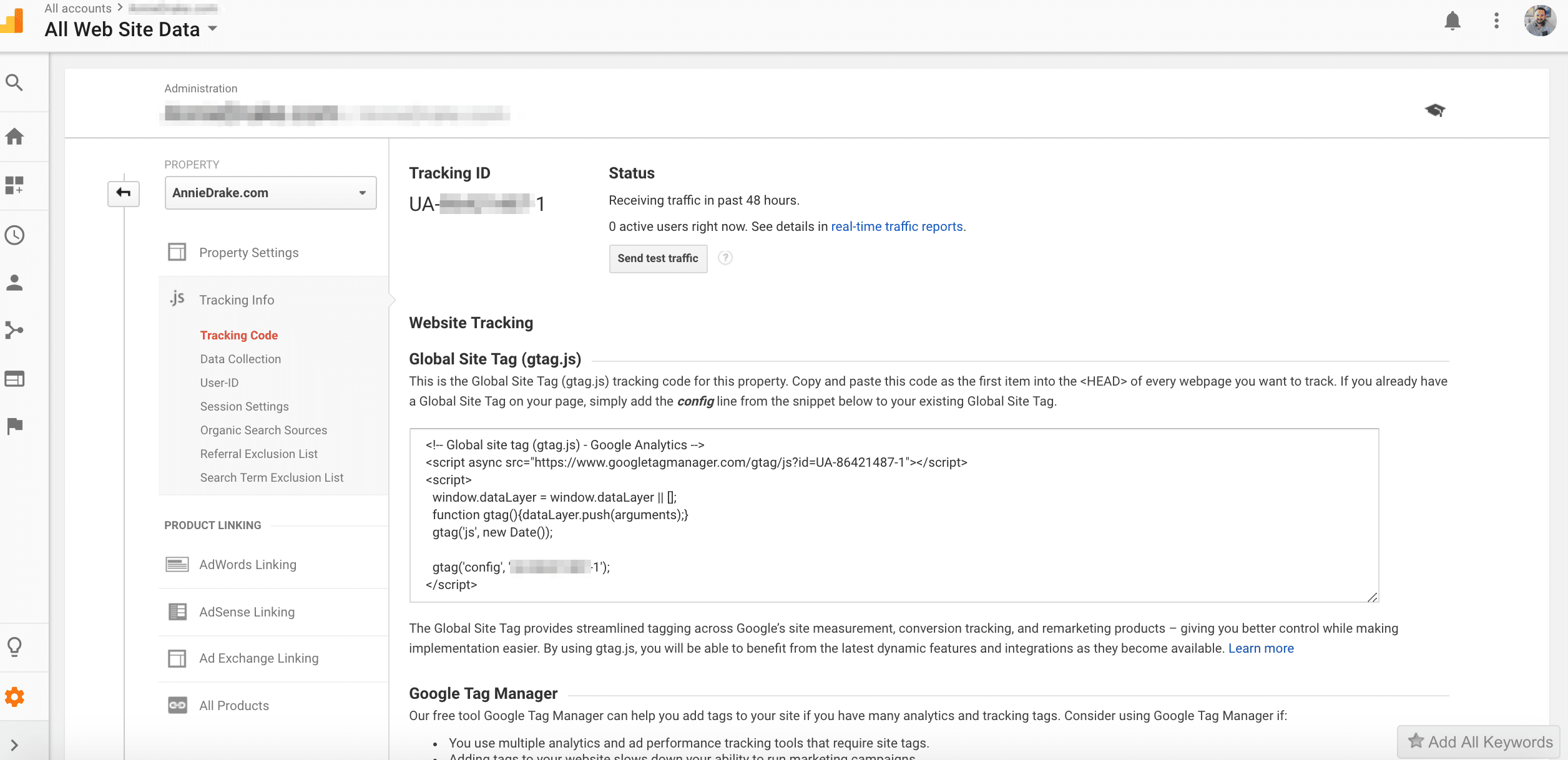This screenshot has width=1568, height=760.
Task: Click 'Google Tag Manager' heading
Action: [483, 693]
